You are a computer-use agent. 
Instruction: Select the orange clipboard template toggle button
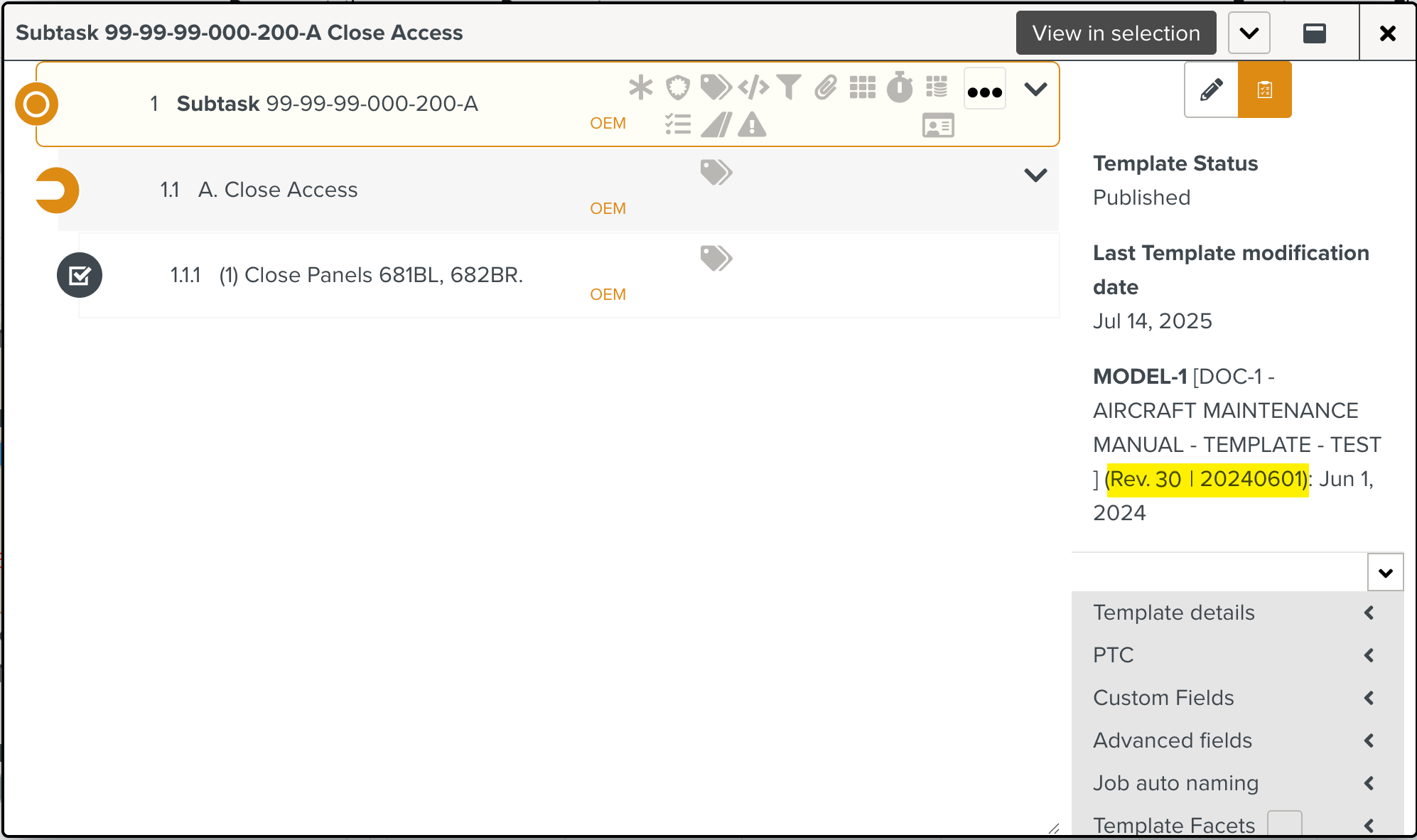coord(1264,90)
